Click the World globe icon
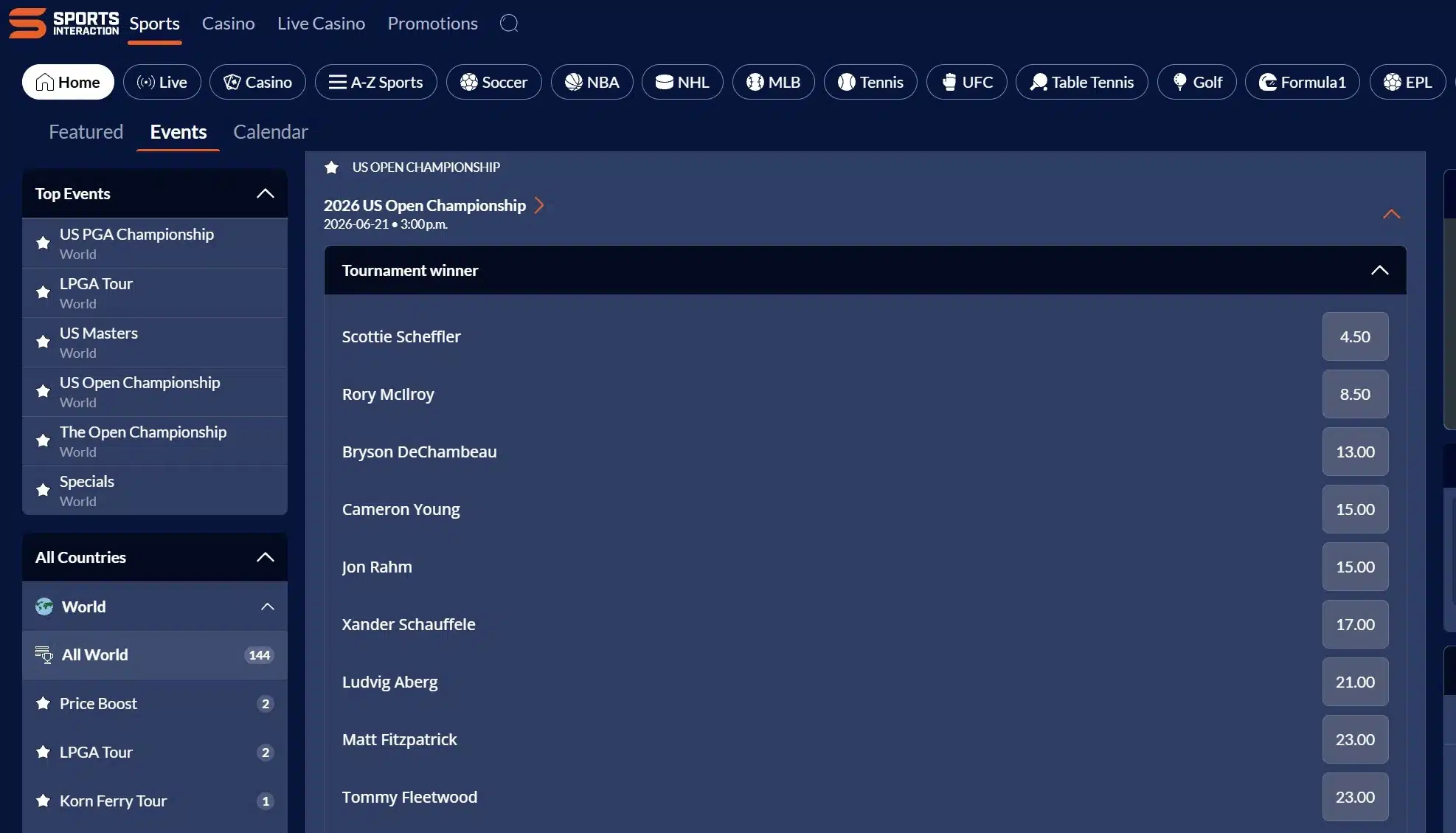1456x833 pixels. point(44,606)
